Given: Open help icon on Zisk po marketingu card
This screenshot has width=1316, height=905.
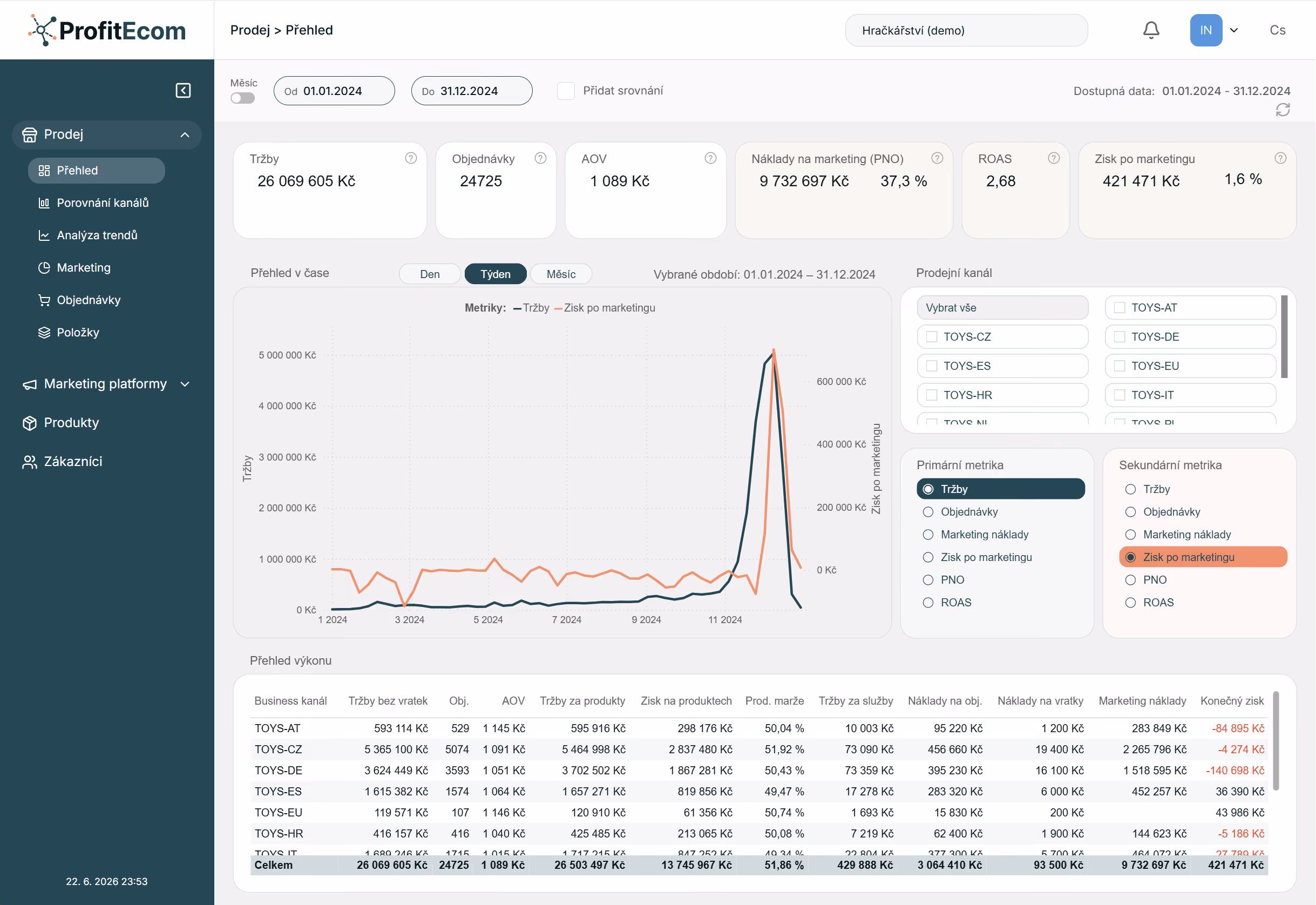Looking at the screenshot, I should point(1280,158).
